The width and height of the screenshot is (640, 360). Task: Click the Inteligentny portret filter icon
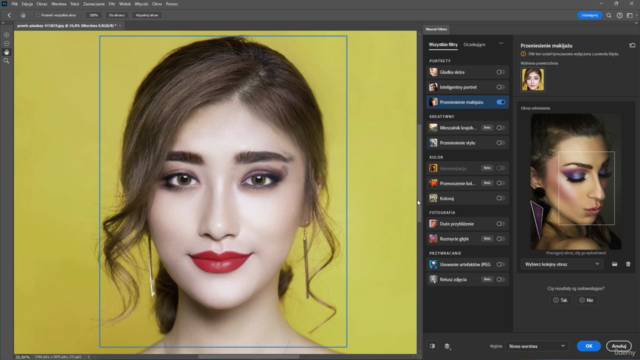(433, 87)
